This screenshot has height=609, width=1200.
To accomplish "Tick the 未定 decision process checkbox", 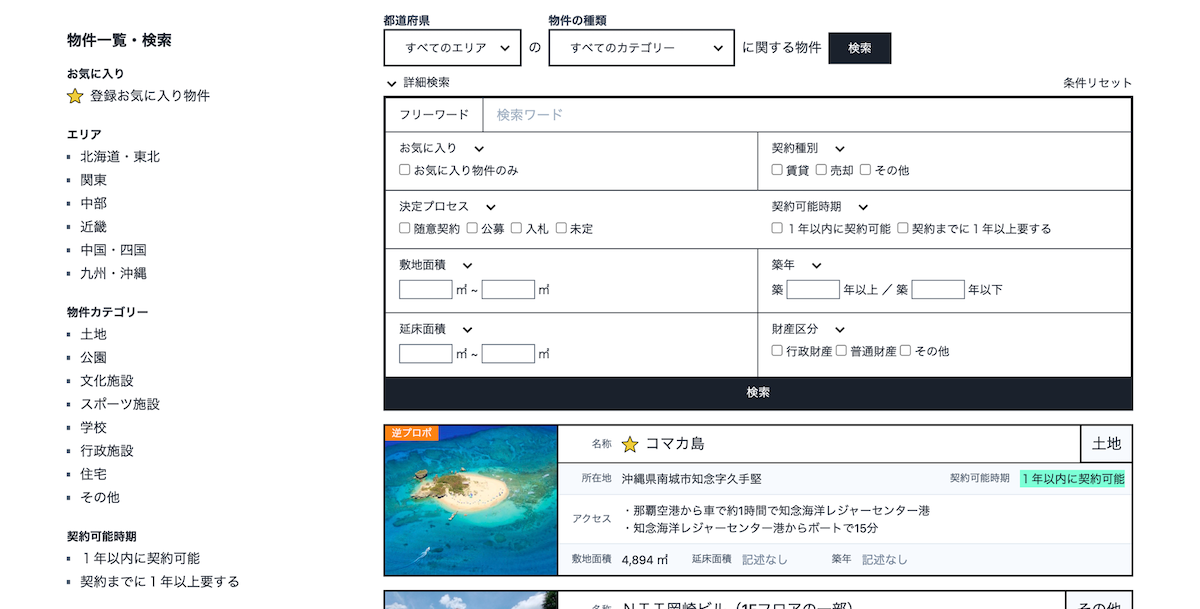I will click(561, 228).
